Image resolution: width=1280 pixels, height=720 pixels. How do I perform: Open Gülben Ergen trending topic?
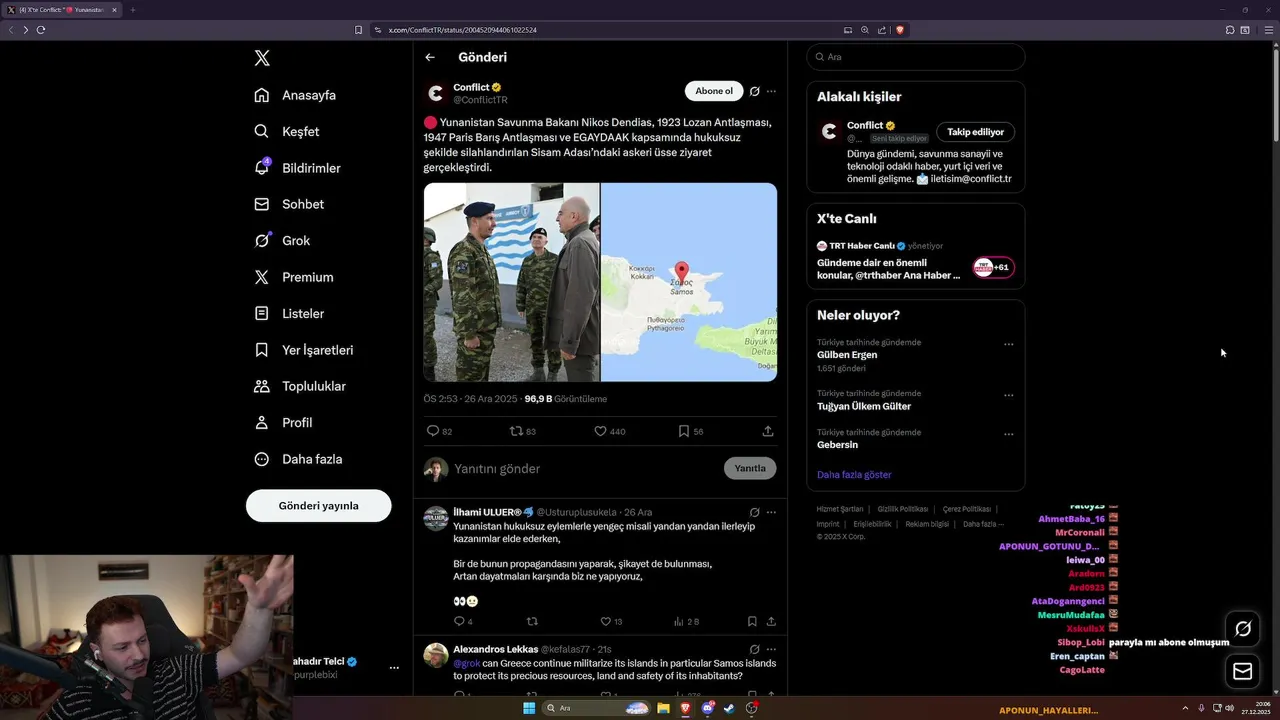coord(847,355)
